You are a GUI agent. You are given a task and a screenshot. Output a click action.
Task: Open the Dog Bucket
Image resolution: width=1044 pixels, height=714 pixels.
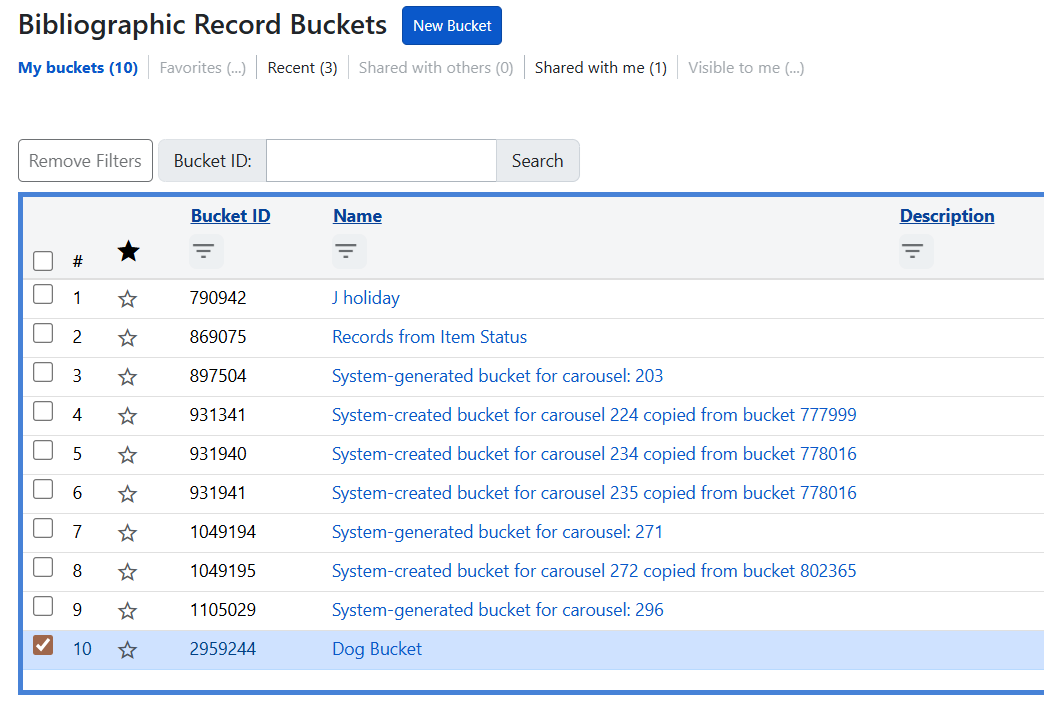coord(376,648)
